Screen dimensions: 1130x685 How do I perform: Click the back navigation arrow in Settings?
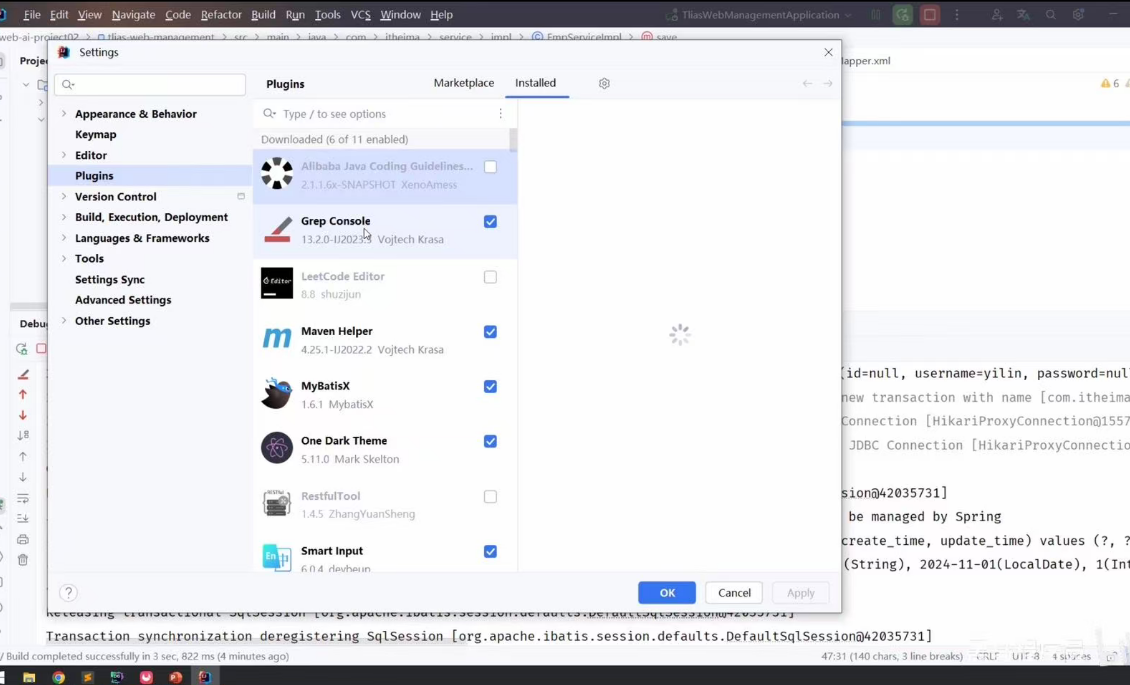[x=807, y=84]
